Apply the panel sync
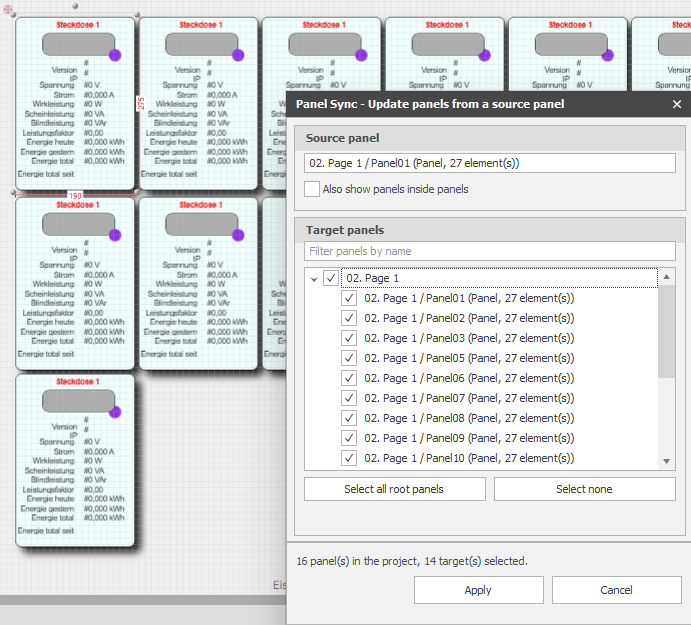This screenshot has height=625, width=691. tap(479, 590)
